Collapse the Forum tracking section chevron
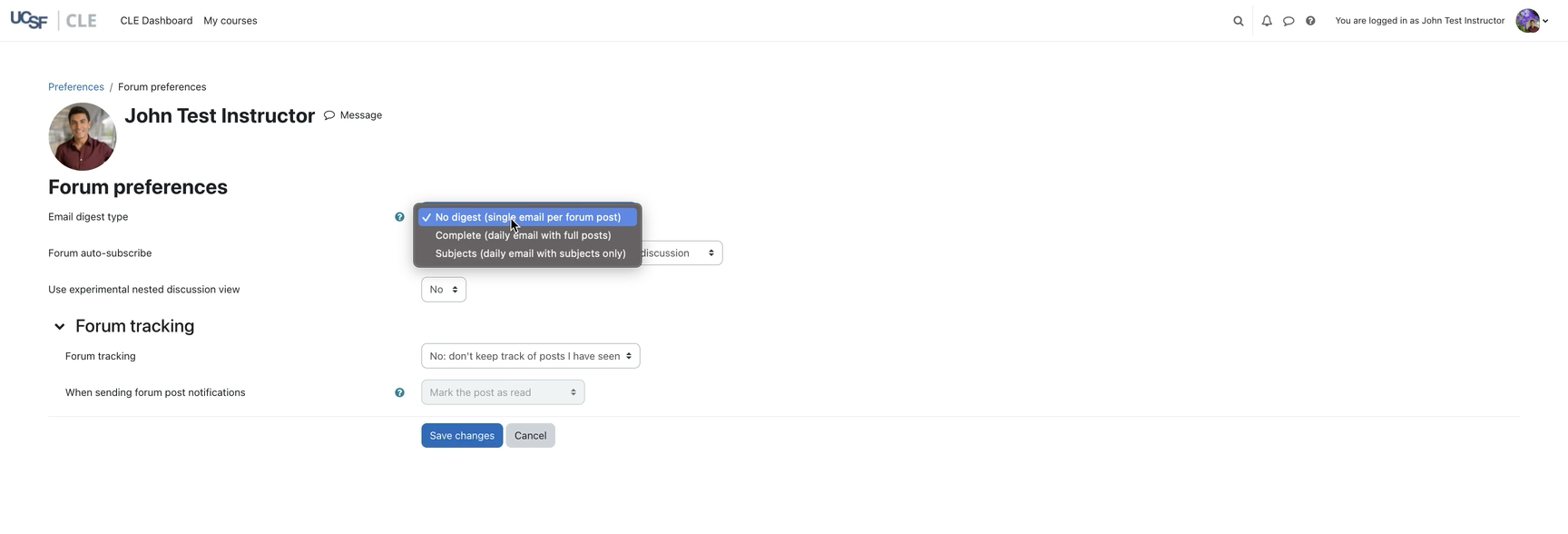Viewport: 1568px width, 534px height. [60, 327]
